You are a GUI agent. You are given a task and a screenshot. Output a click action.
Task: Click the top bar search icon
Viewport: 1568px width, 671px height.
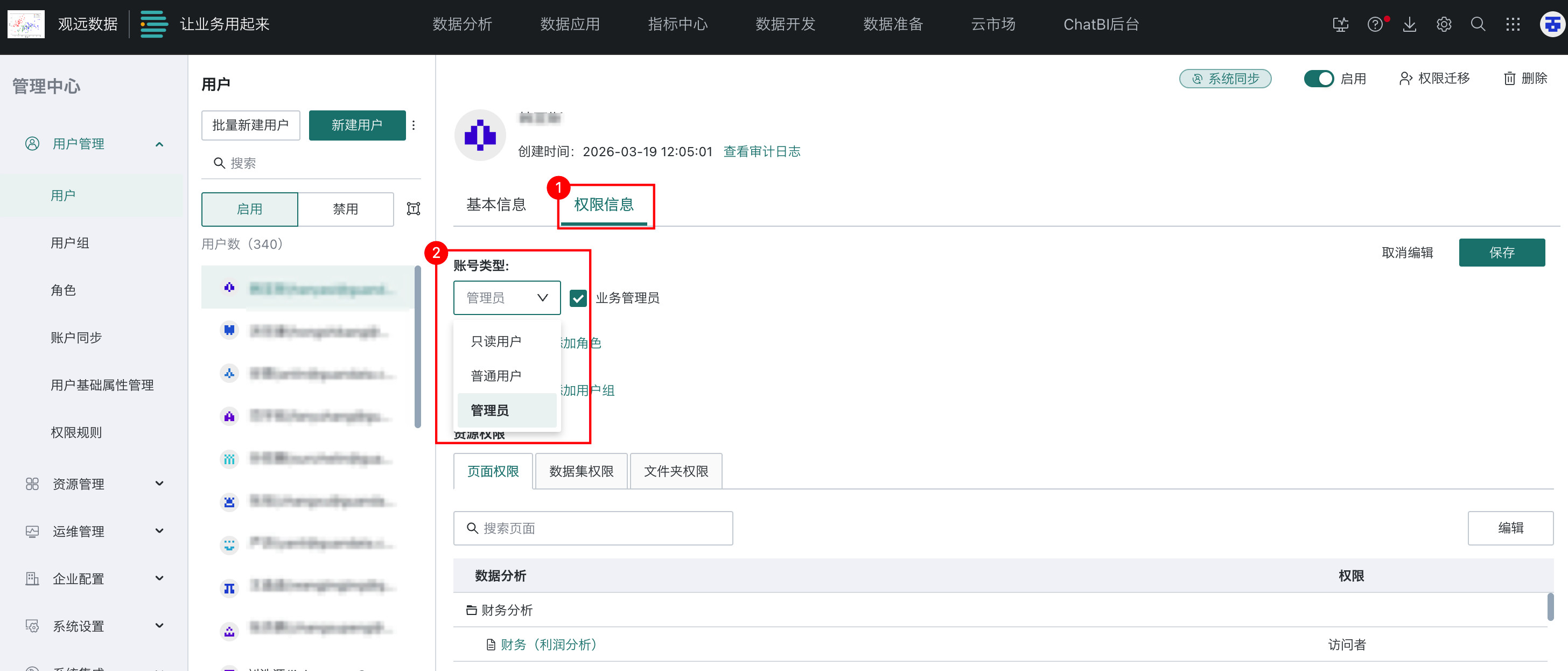[x=1478, y=24]
